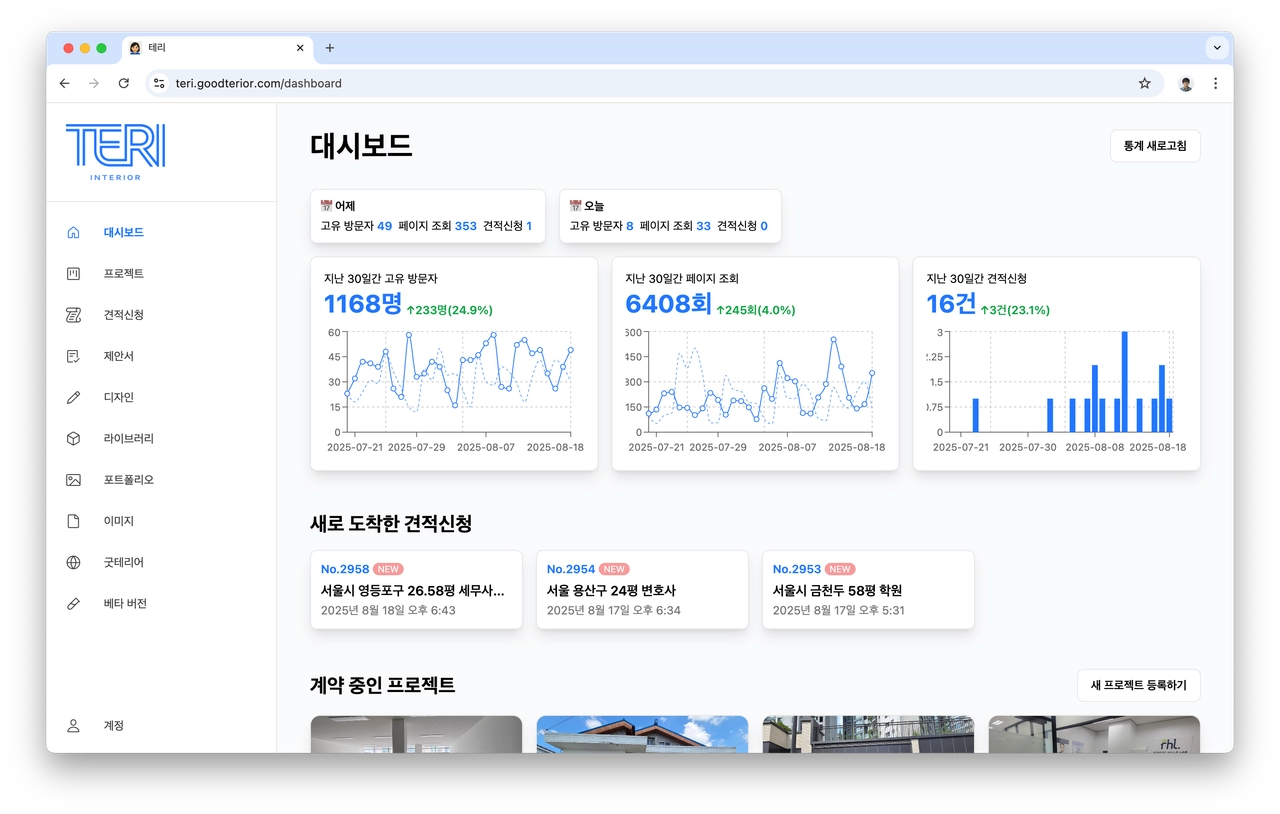The width and height of the screenshot is (1280, 814).
Task: Click the 새 프로젝트 등록하기 button
Action: click(1138, 686)
